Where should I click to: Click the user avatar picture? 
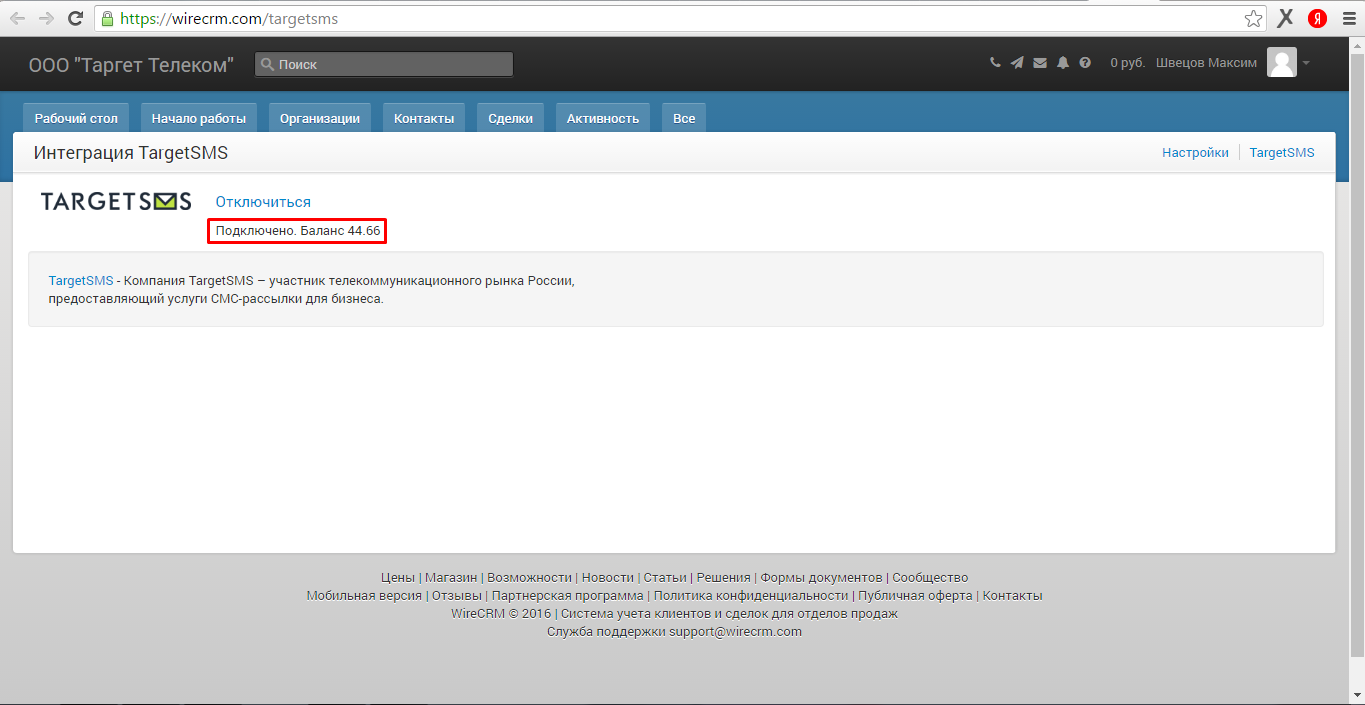(1282, 62)
